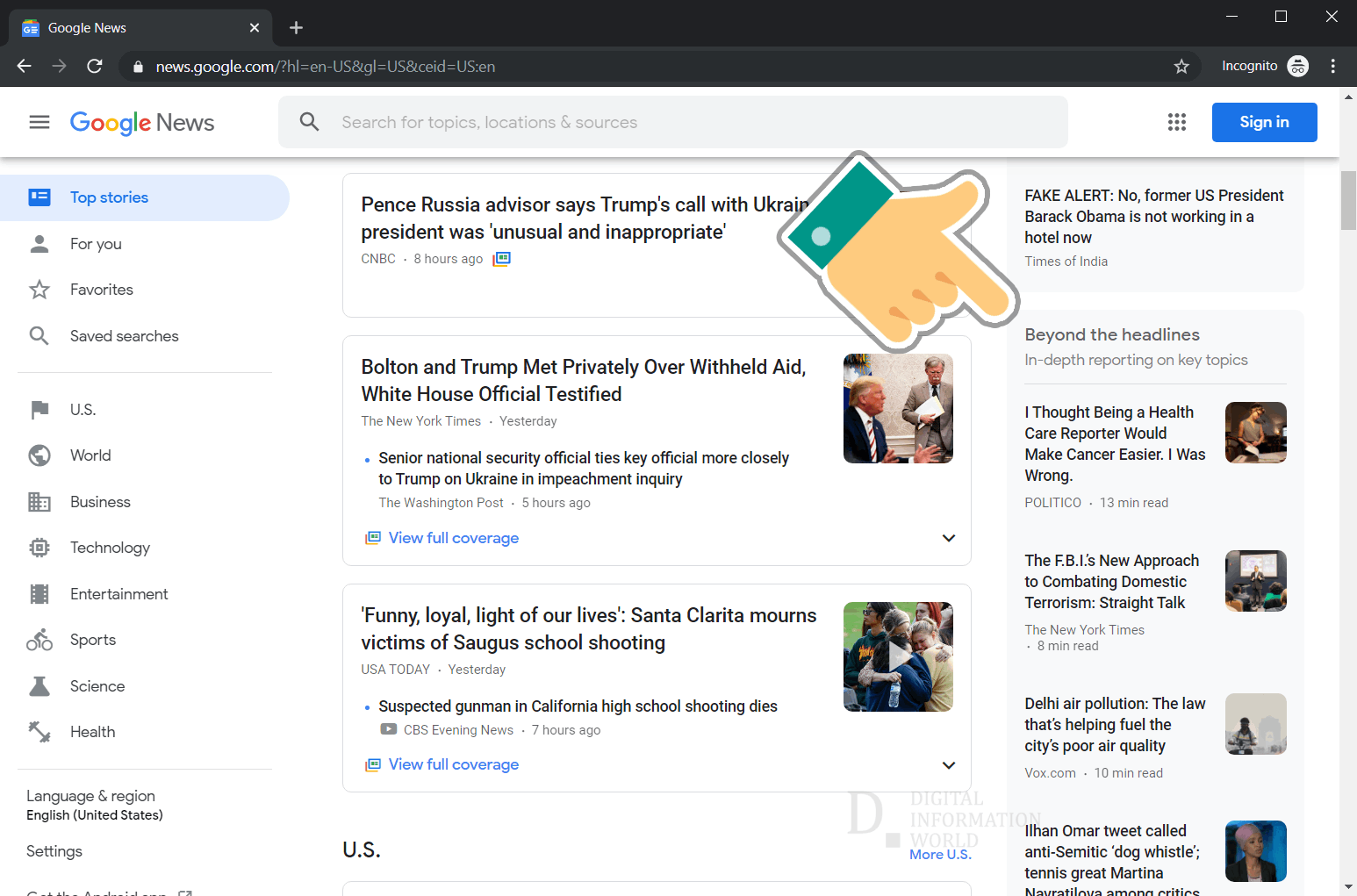Click the browser address bar URL

coord(326,67)
